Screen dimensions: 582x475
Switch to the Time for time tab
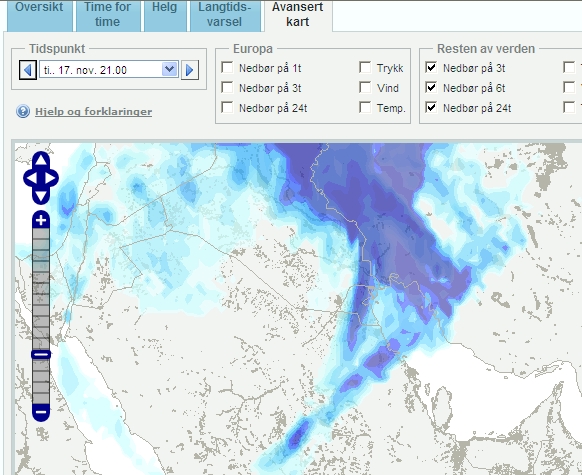click(108, 15)
